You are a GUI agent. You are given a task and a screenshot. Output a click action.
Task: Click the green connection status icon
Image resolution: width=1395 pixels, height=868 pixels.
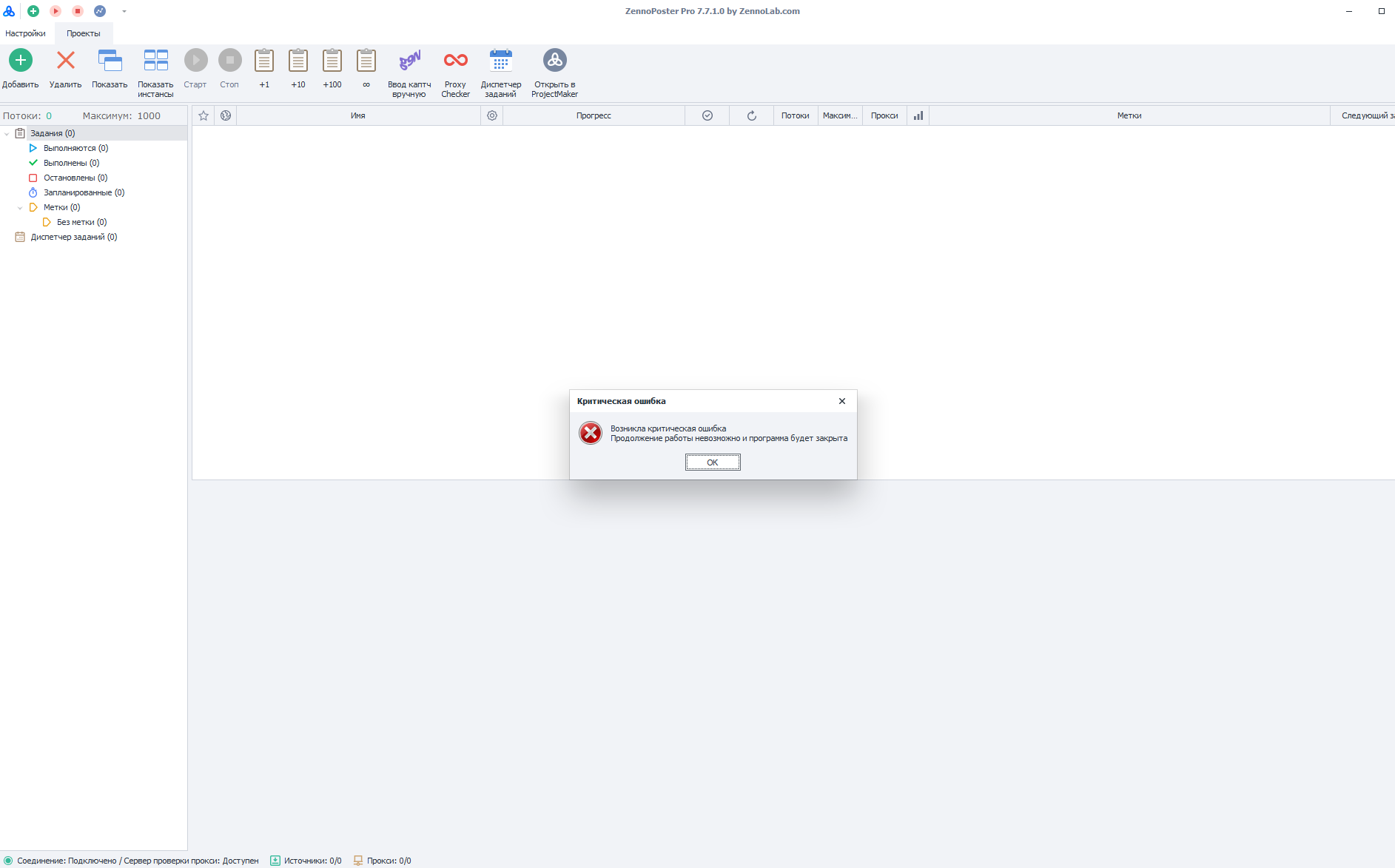(8, 861)
